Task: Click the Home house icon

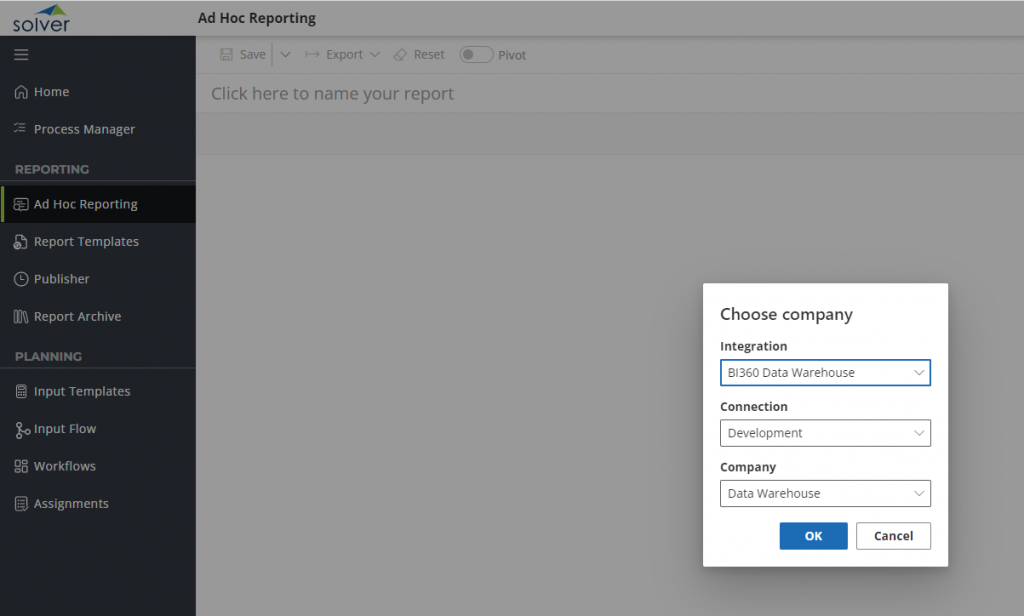Action: [21, 92]
